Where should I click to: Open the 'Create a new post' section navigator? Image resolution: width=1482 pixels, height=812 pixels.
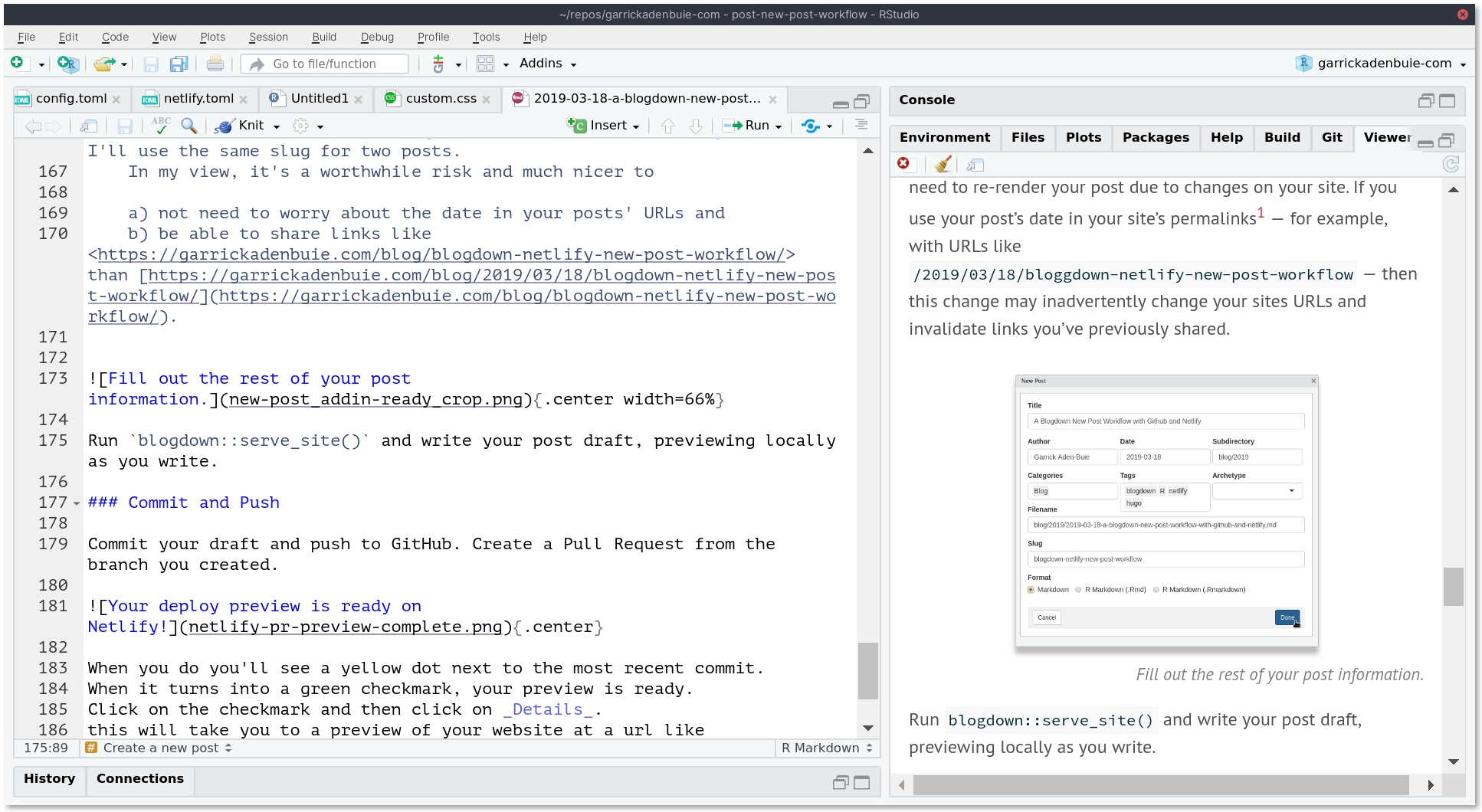tap(159, 748)
